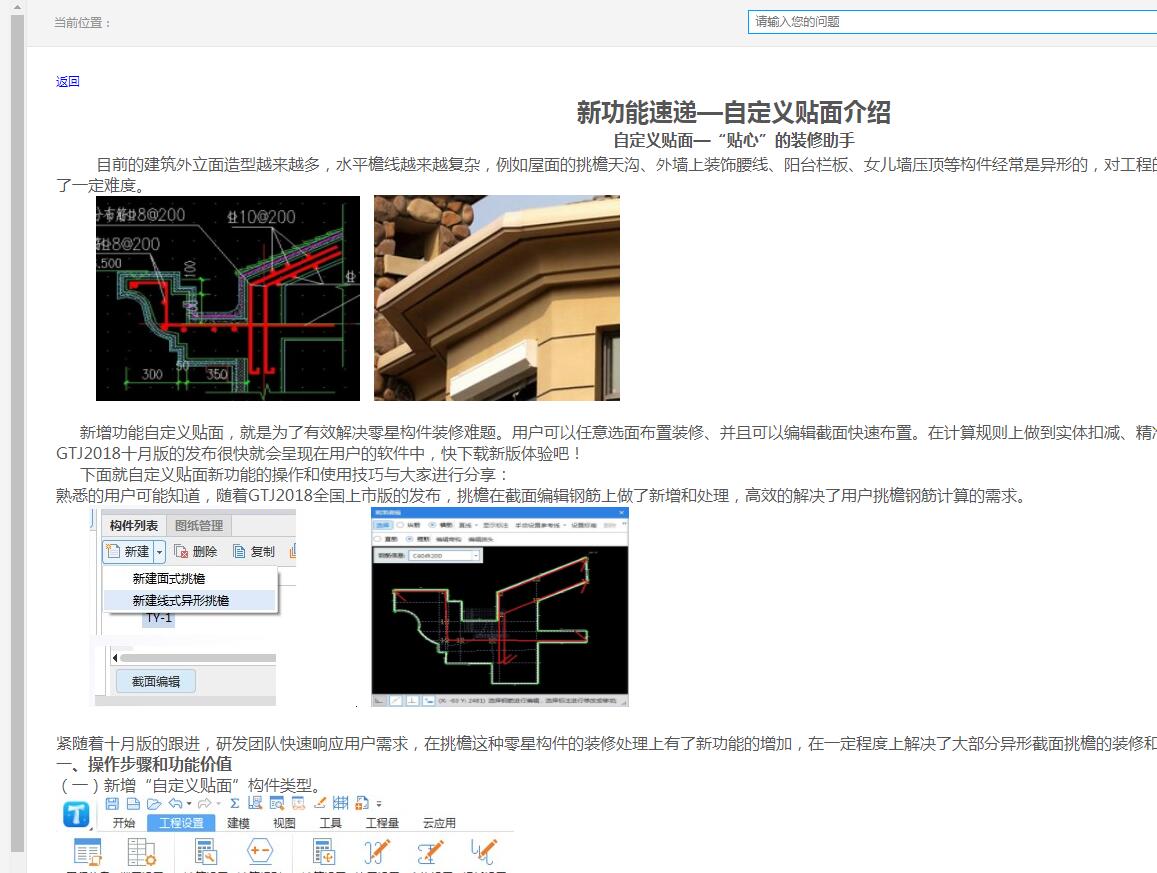Select the checked radio button in section editor second row
Viewport: 1157px width, 873px height.
tap(410, 539)
